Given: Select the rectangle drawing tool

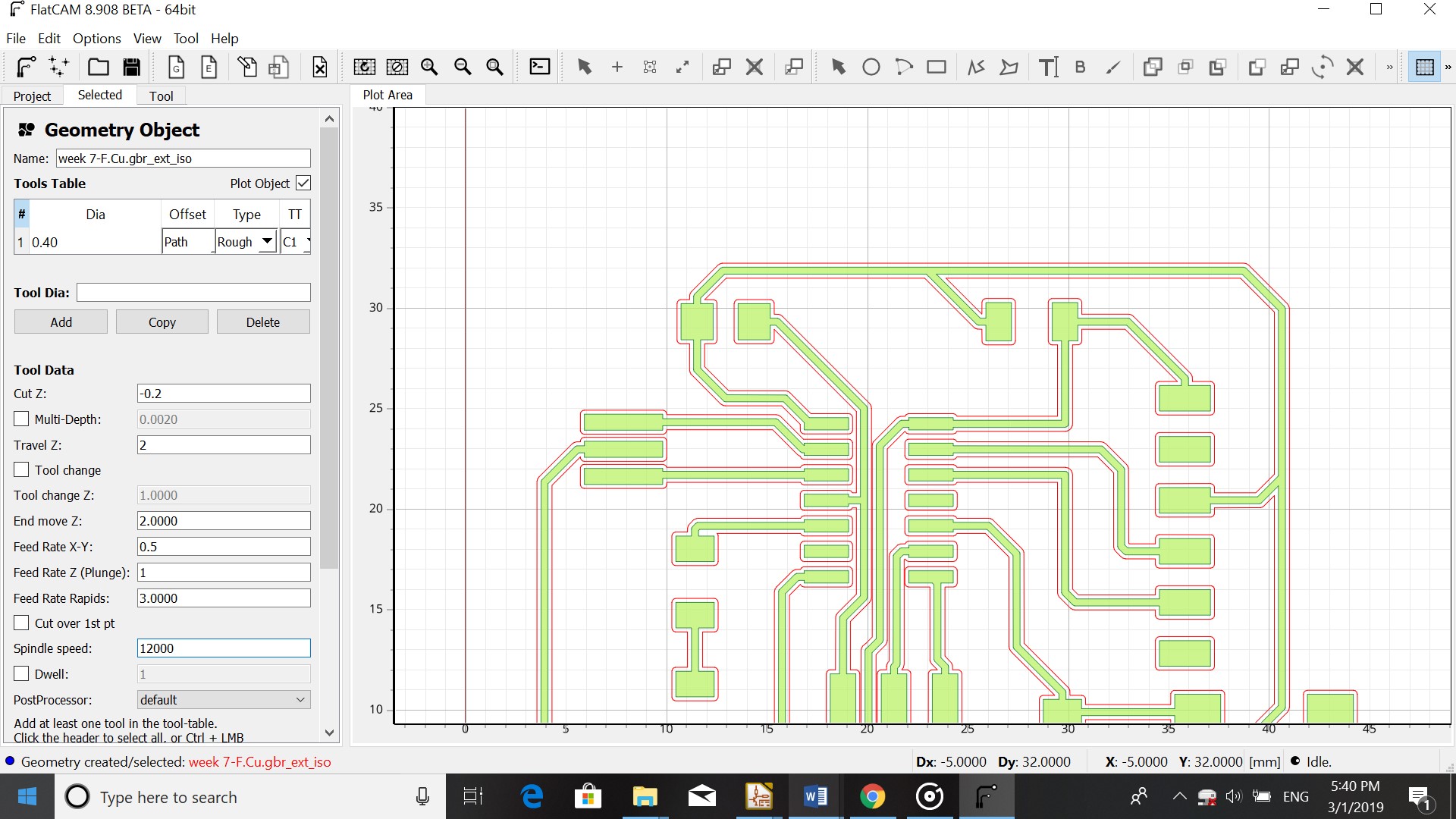Looking at the screenshot, I should (x=936, y=67).
